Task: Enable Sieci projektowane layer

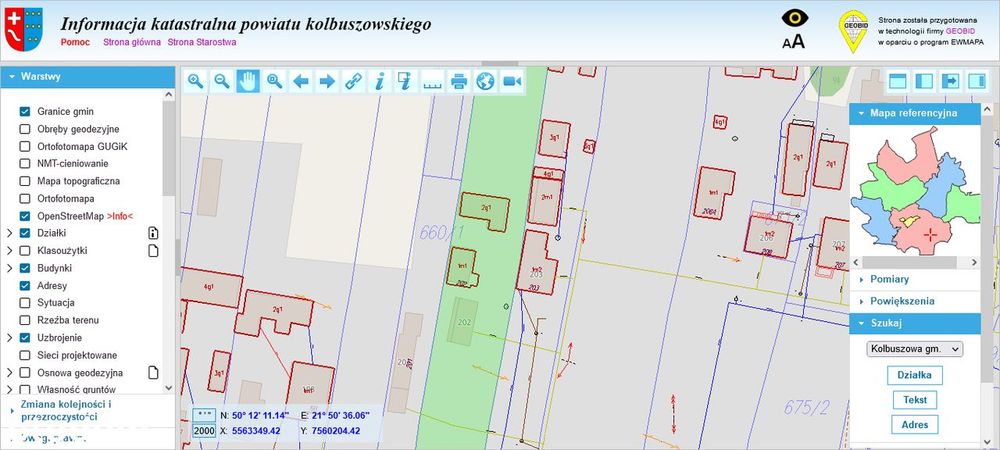Action: click(25, 355)
